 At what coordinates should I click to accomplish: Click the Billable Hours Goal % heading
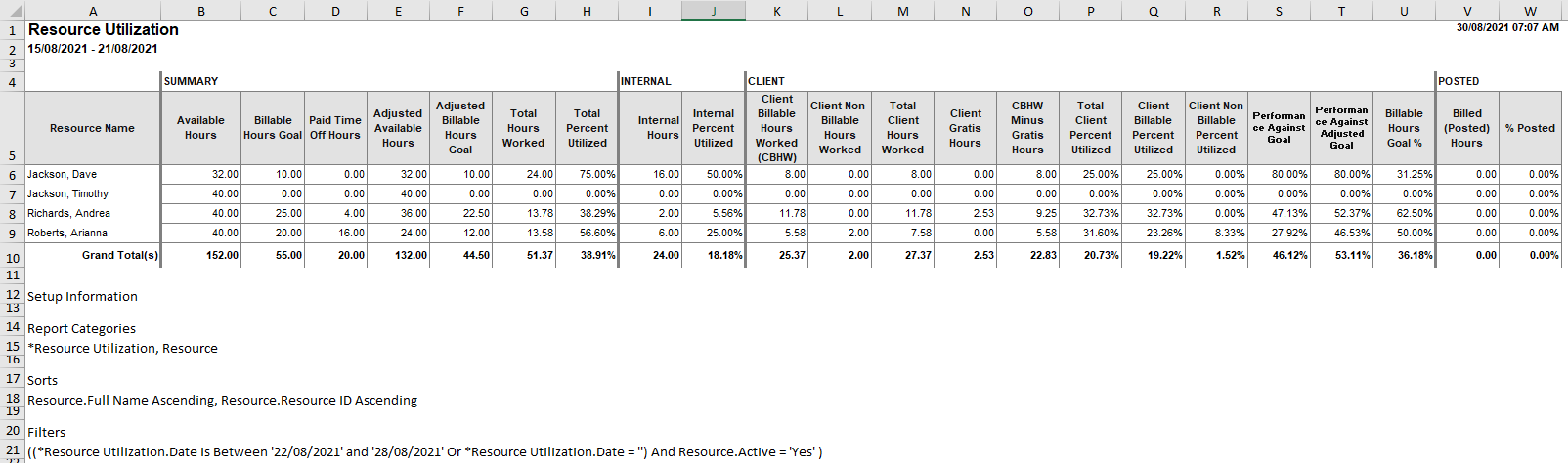1404,128
